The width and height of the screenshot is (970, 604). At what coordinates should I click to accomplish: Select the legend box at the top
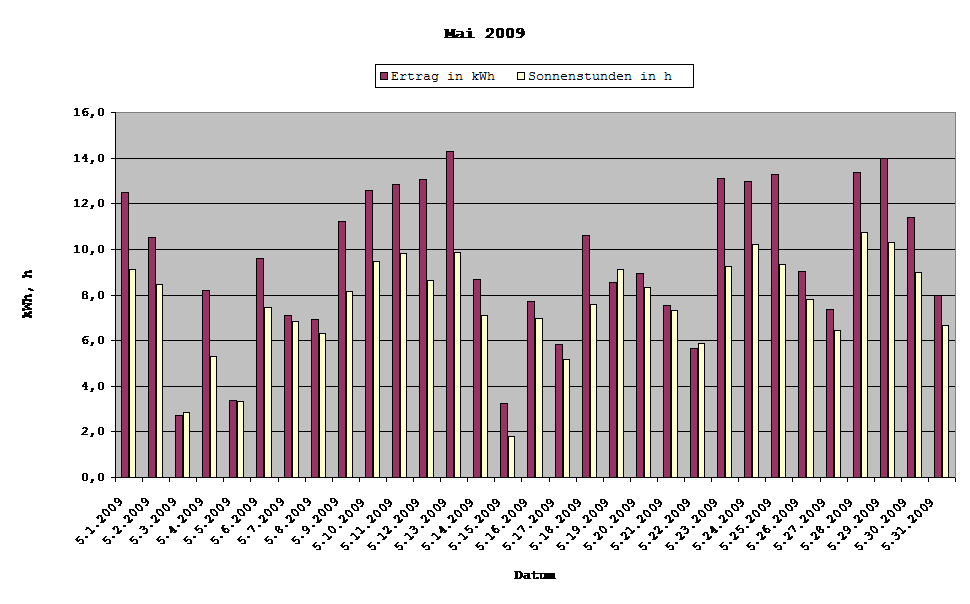click(x=534, y=75)
